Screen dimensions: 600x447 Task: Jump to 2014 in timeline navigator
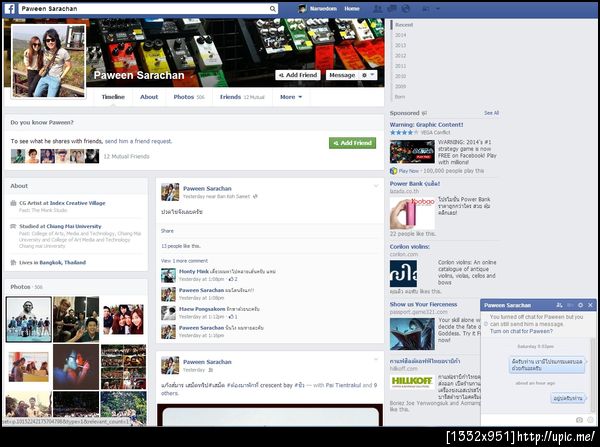click(400, 35)
